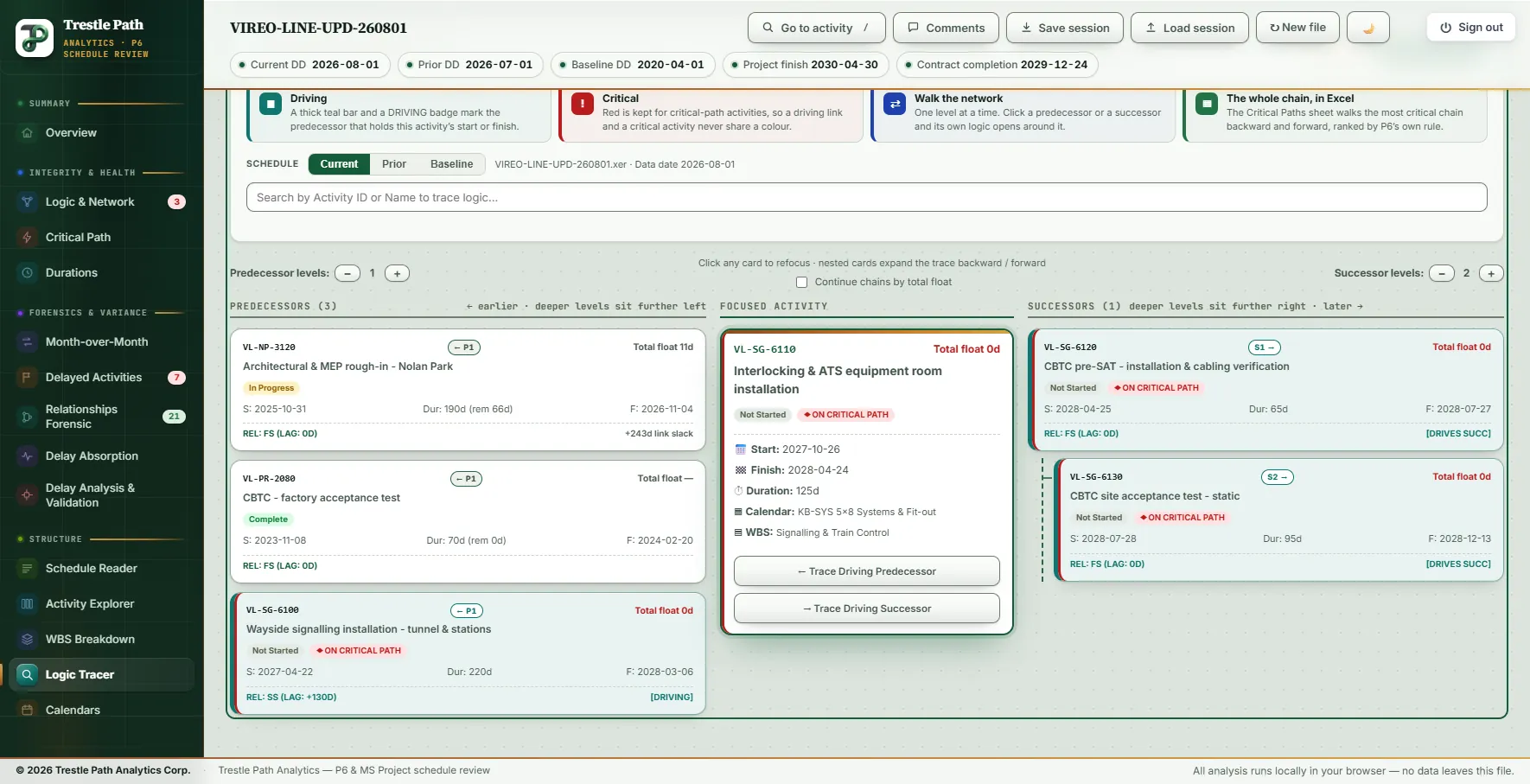Collapse S2 badge on VL-SG-6130 card
This screenshot has width=1530, height=784.
[1278, 477]
